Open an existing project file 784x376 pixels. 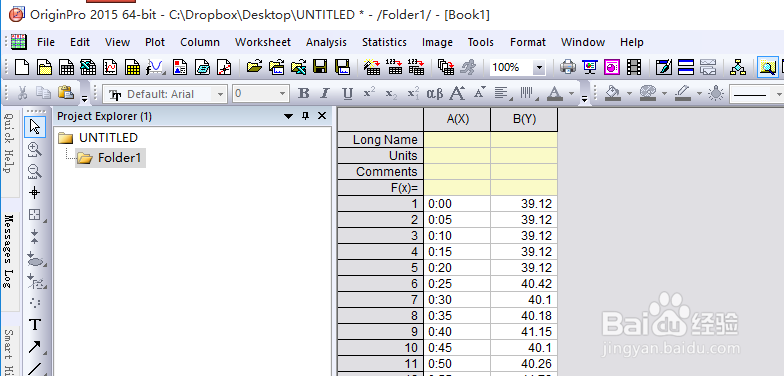coord(254,66)
